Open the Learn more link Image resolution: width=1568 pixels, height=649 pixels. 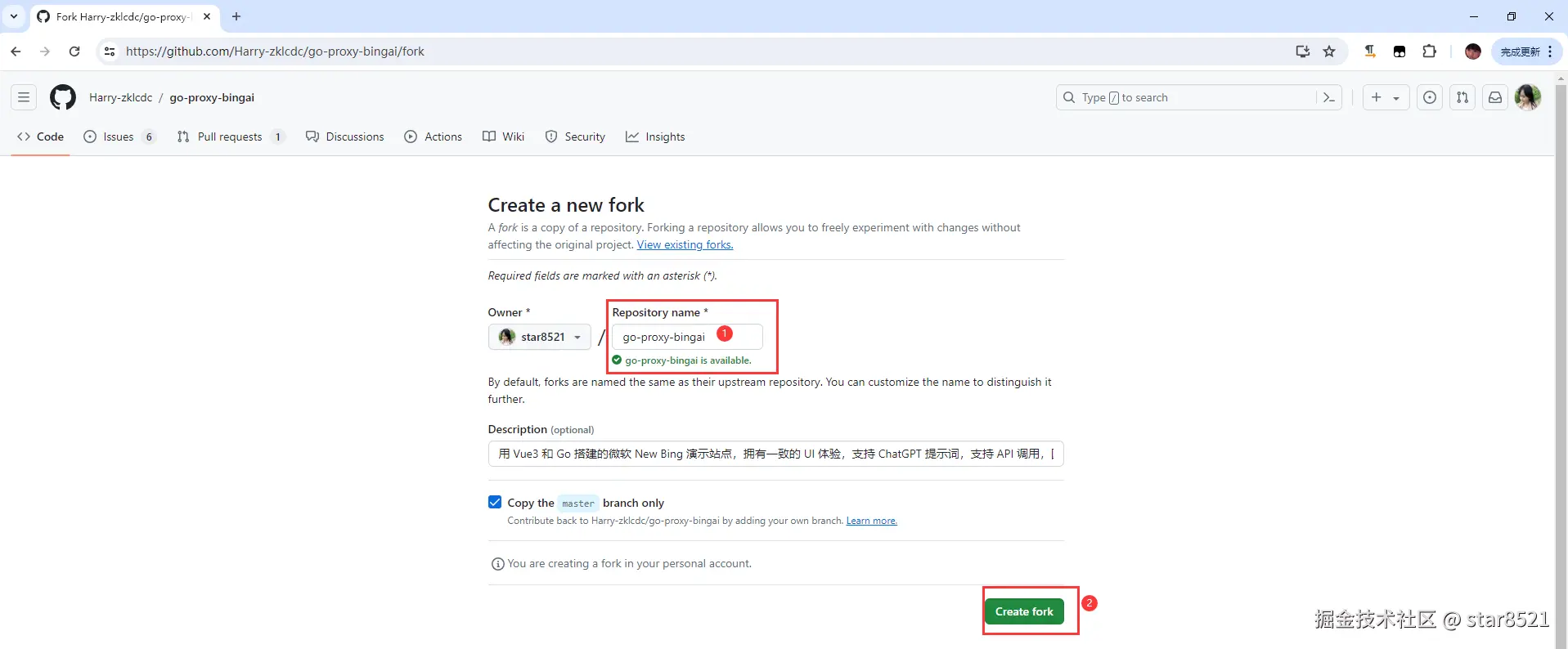tap(872, 521)
